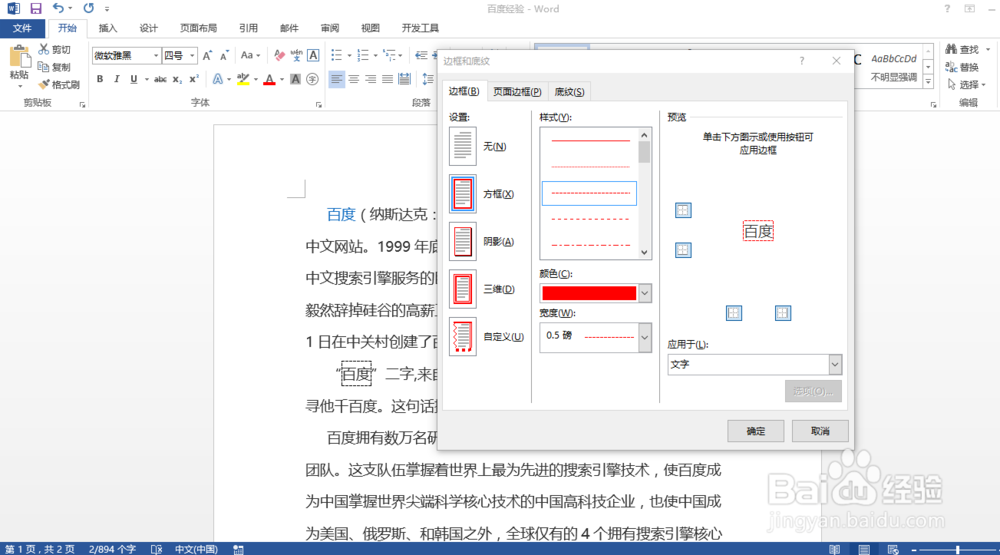
Task: Copy selection with 复制
Action: coord(54,67)
